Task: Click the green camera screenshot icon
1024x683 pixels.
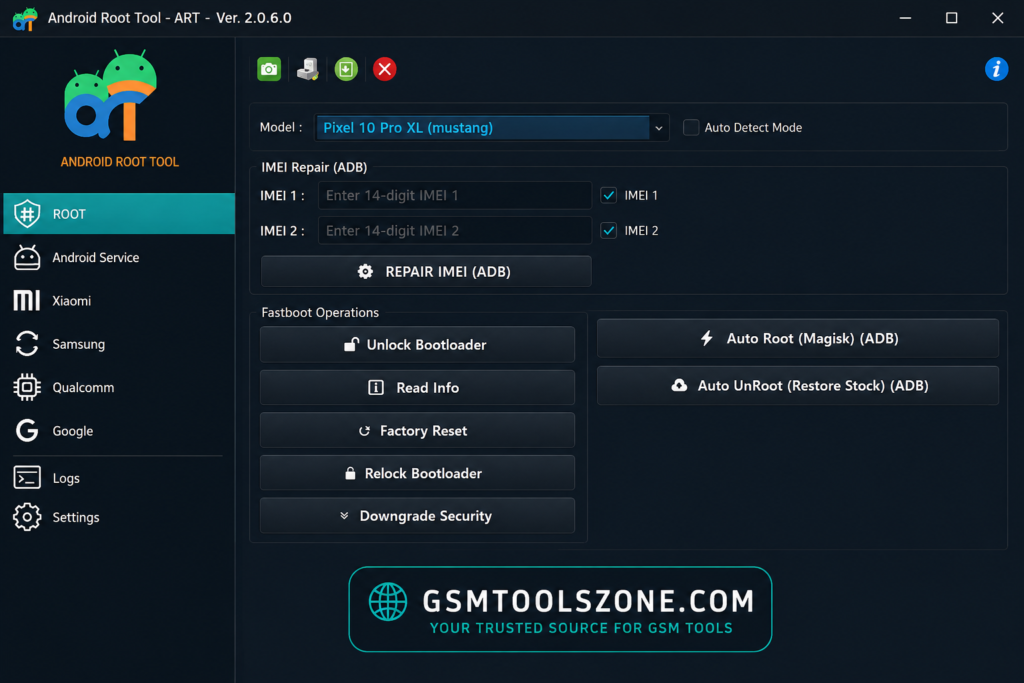Action: coord(269,69)
